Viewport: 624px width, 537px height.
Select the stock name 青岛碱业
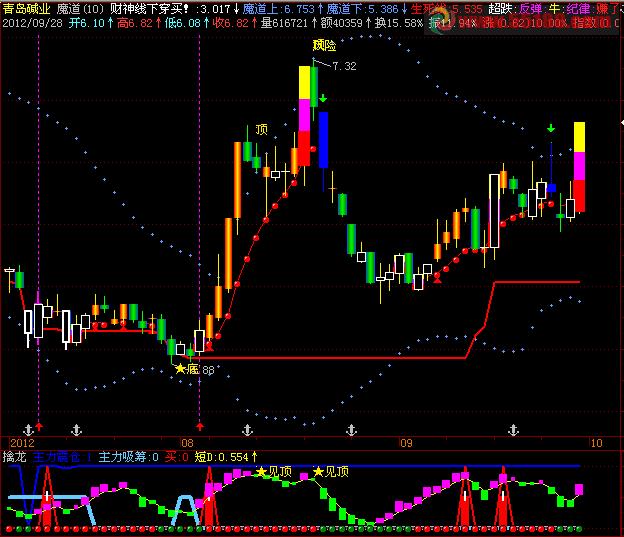pyautogui.click(x=27, y=9)
